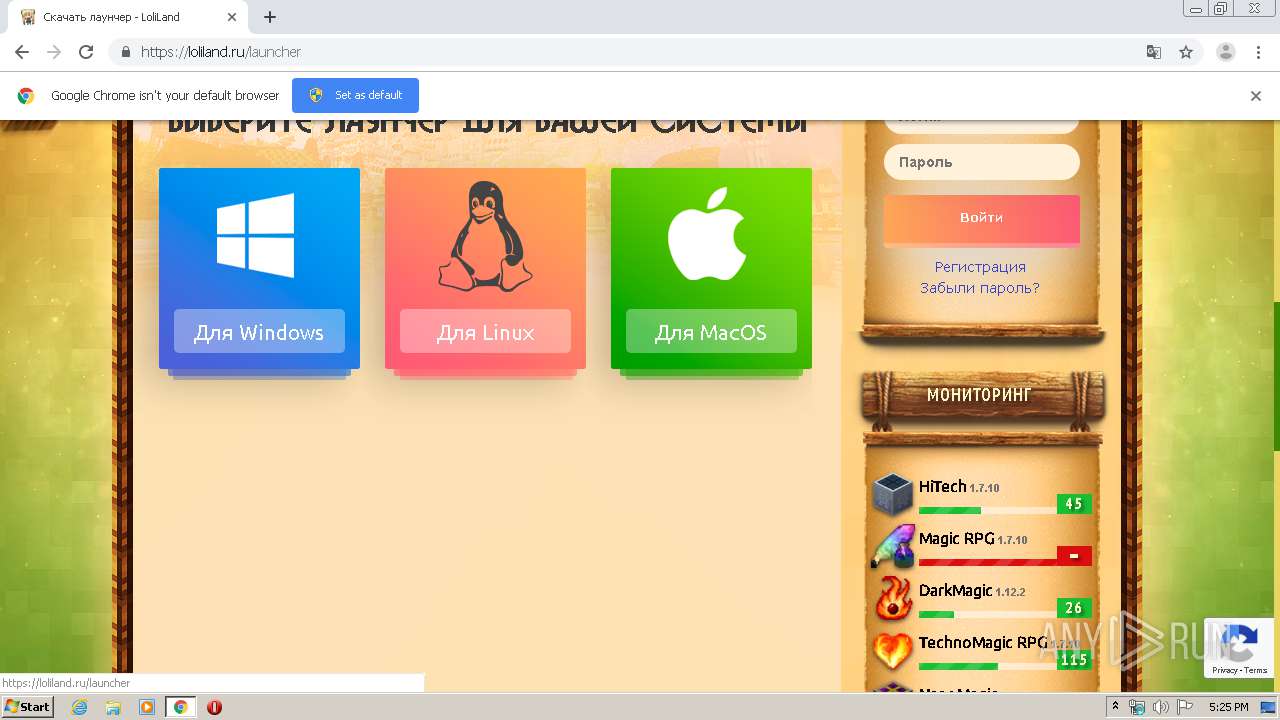Focus the Пароль password field
The height and width of the screenshot is (720, 1280).
(x=981, y=162)
